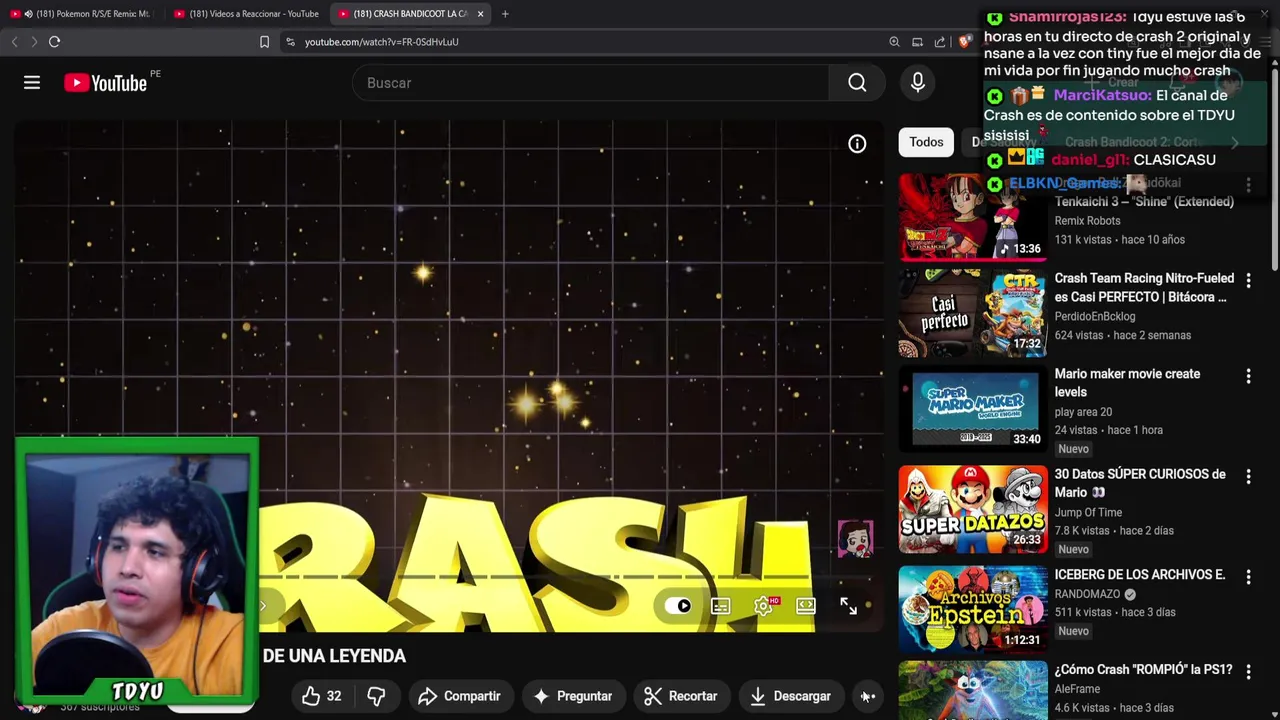The width and height of the screenshot is (1280, 720).
Task: Toggle the autoplay switch in the player
Action: coord(679,606)
